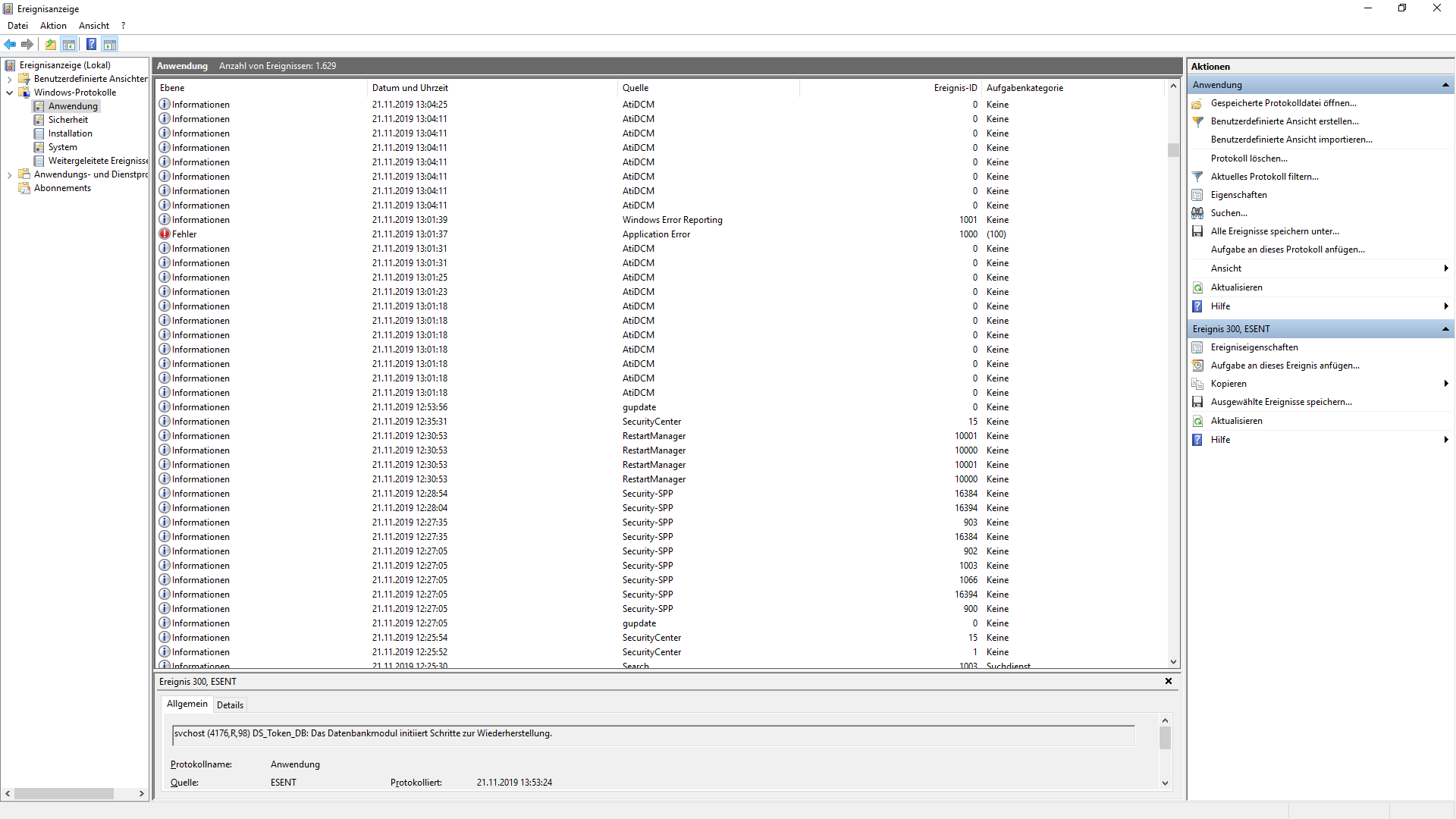Switch to the Details tab

coord(230,704)
